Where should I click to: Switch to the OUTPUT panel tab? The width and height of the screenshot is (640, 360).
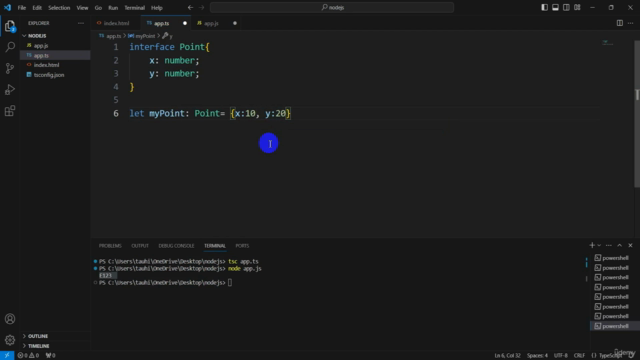pos(140,246)
